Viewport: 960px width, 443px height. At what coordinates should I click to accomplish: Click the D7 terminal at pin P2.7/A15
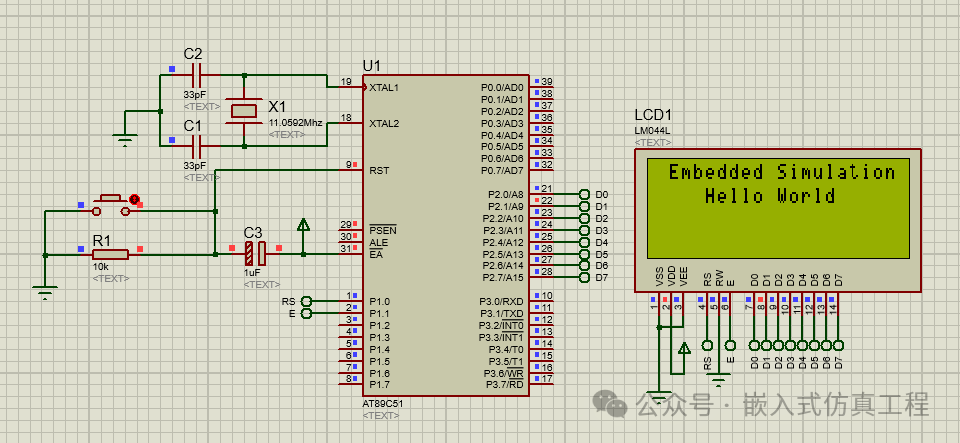click(583, 277)
